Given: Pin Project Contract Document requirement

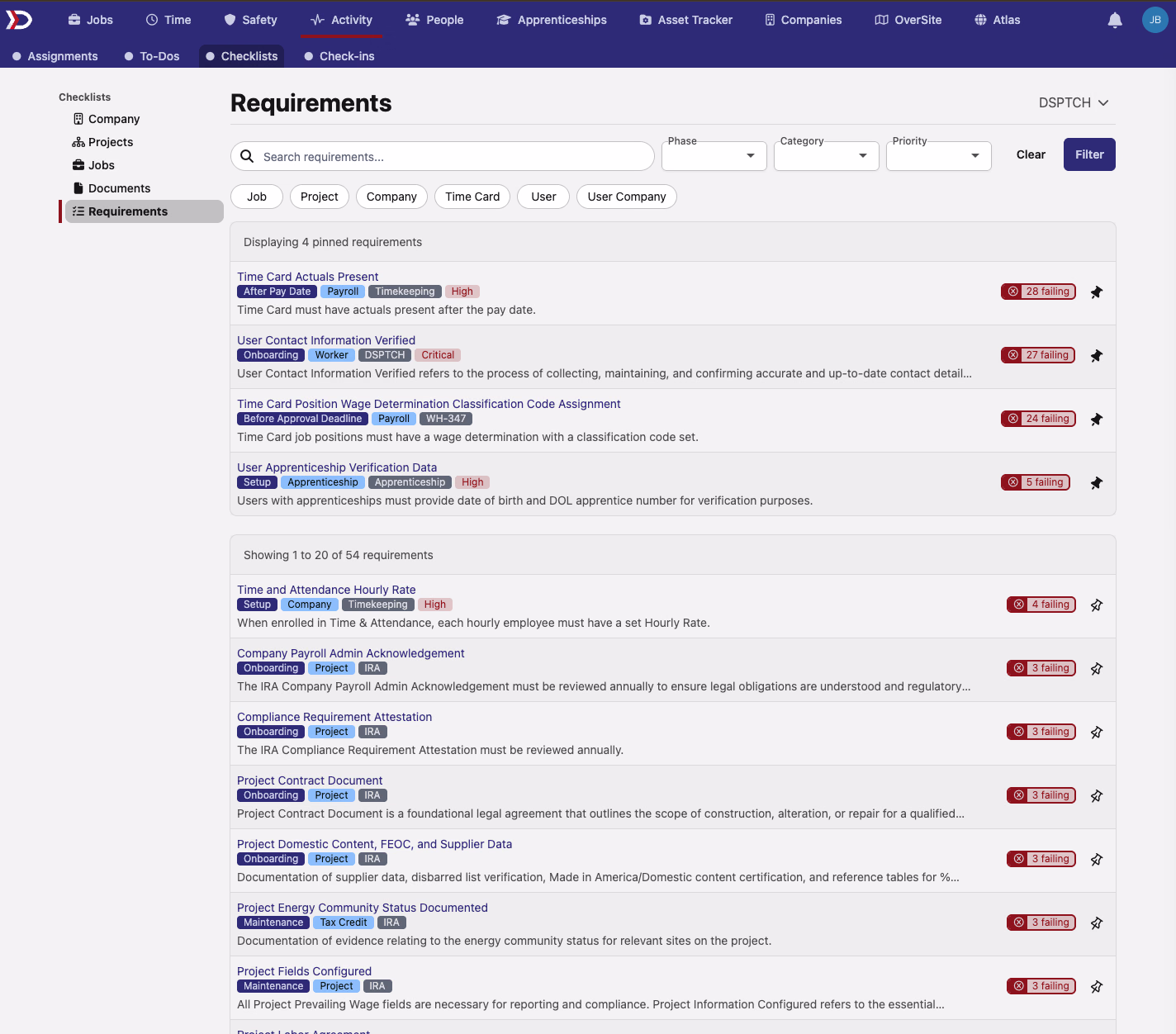Looking at the screenshot, I should (1097, 796).
